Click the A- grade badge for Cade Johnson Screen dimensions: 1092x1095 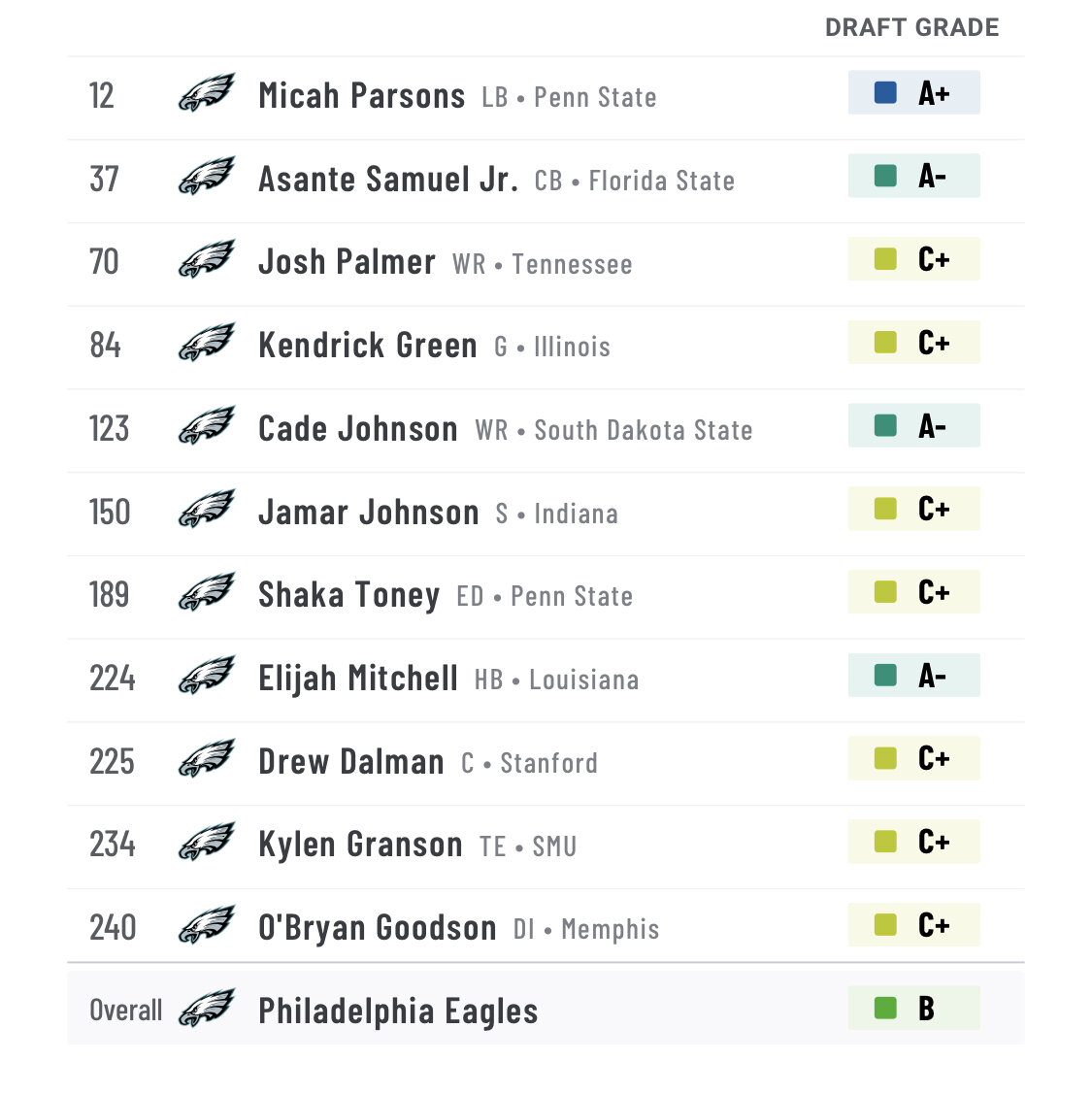pos(914,425)
